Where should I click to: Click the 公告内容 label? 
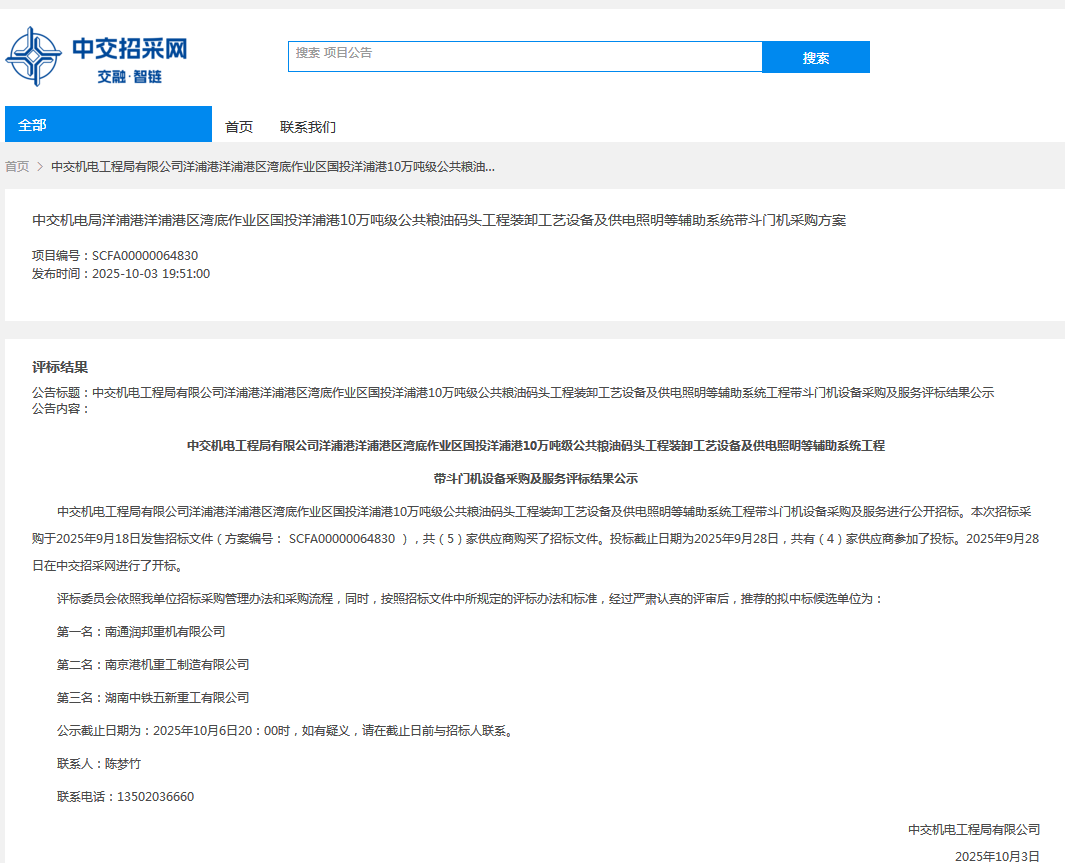[x=60, y=409]
